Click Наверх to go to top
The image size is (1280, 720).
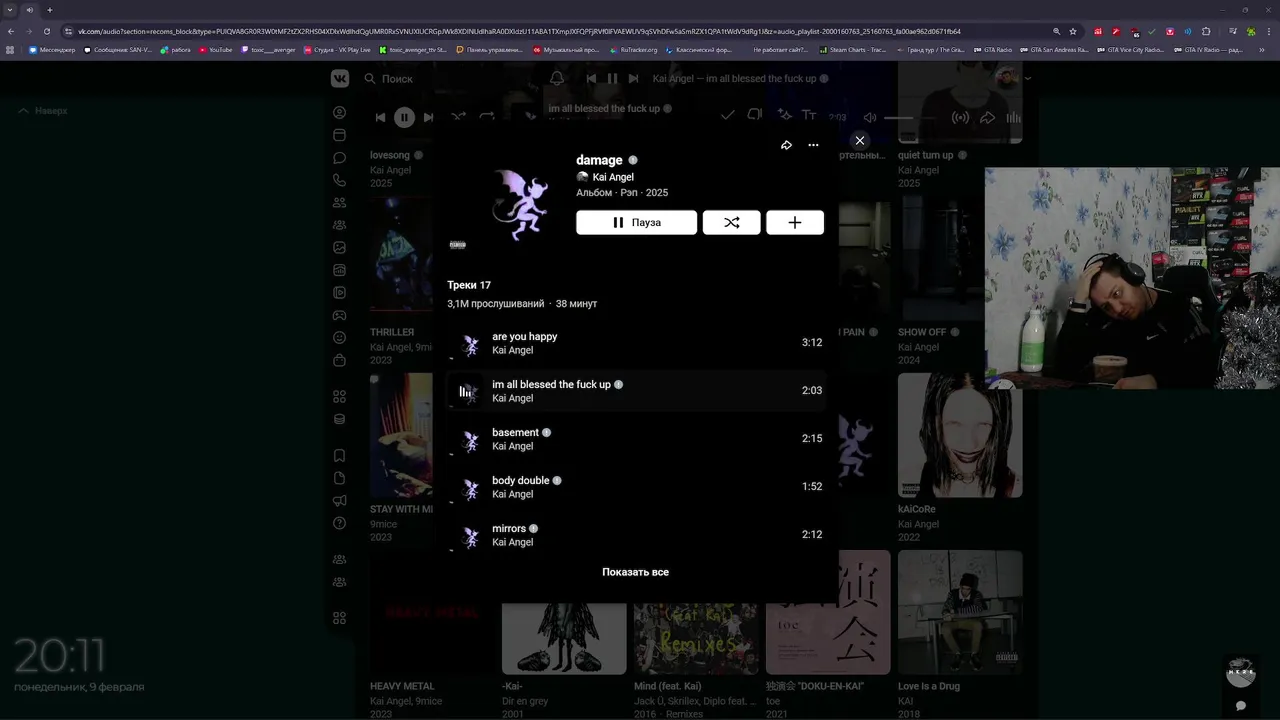point(44,111)
